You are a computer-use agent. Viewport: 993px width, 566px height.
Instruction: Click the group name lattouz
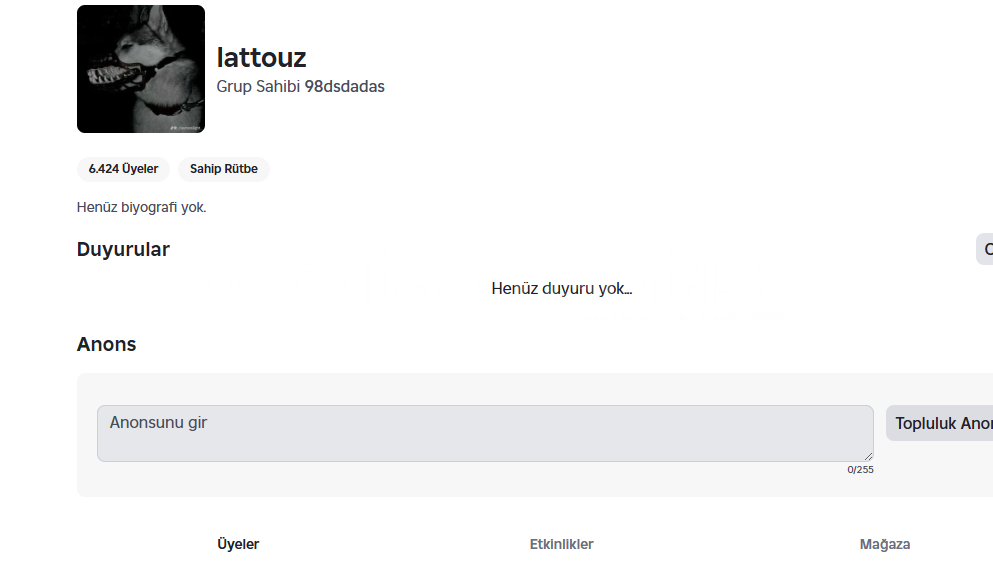coord(261,57)
